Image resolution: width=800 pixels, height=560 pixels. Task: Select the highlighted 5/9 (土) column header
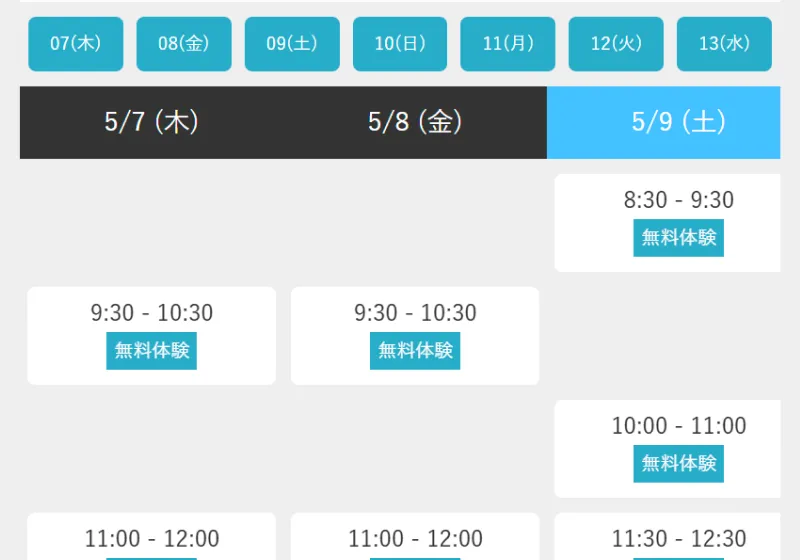tap(678, 122)
